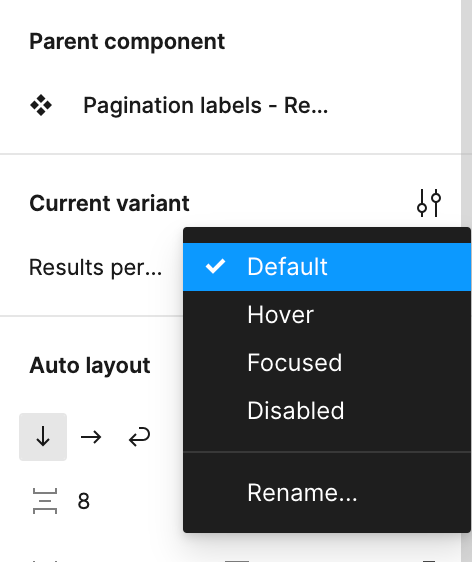
Task: Choose Rename... in the dropdown menu
Action: point(327,492)
